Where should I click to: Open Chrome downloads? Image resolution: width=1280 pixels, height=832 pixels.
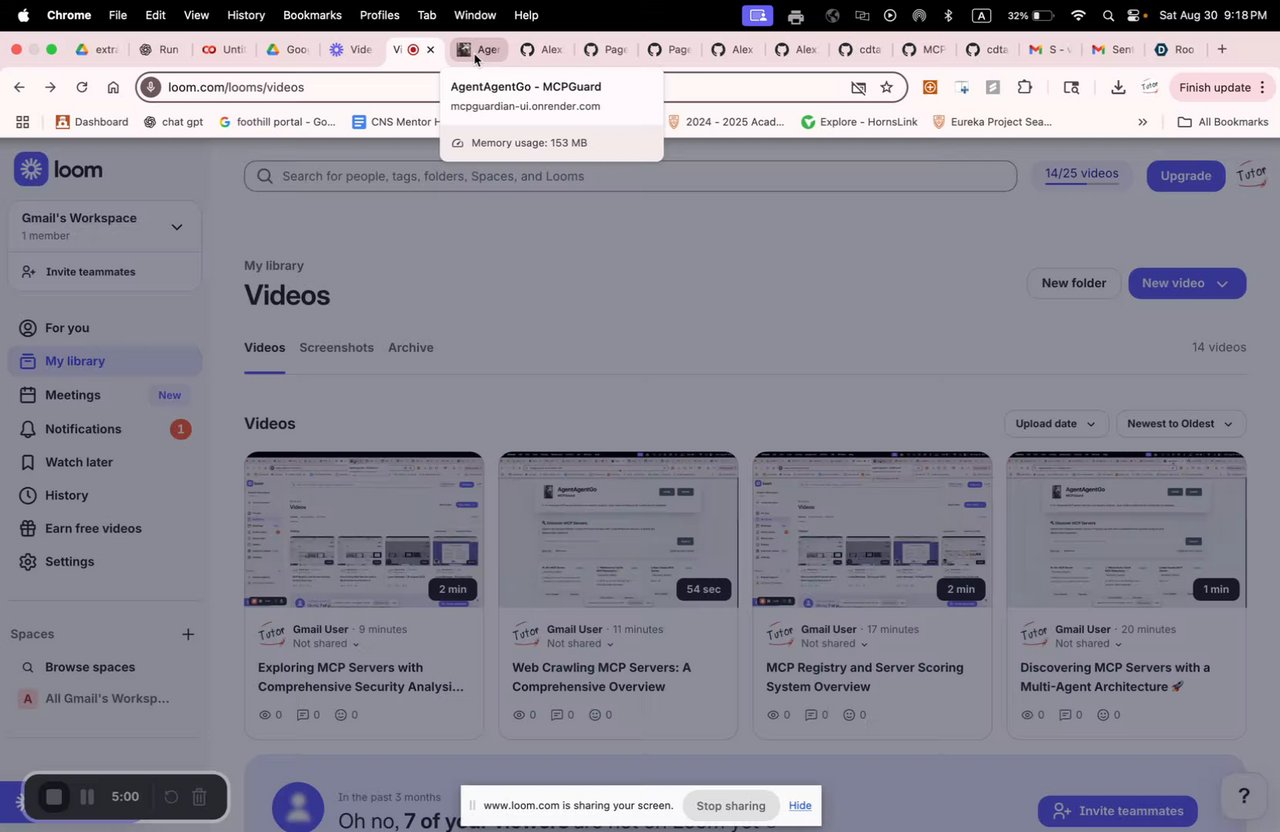pyautogui.click(x=1118, y=88)
